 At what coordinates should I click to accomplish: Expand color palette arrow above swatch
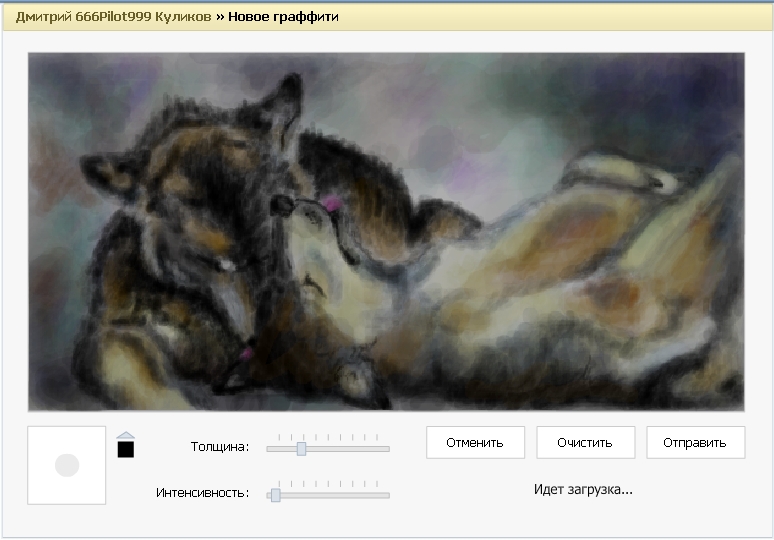(x=126, y=435)
